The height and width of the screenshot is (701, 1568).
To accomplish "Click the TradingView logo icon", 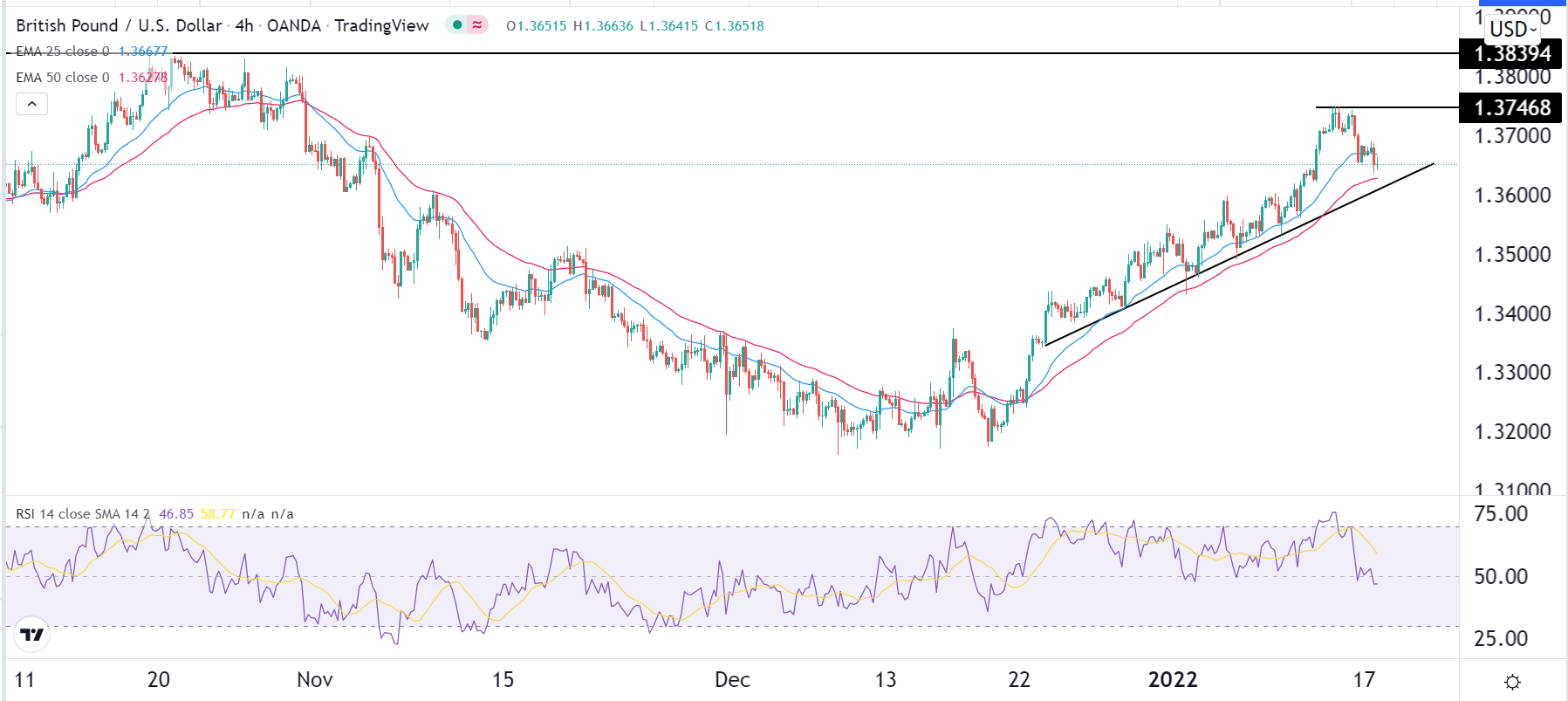I will point(32,635).
